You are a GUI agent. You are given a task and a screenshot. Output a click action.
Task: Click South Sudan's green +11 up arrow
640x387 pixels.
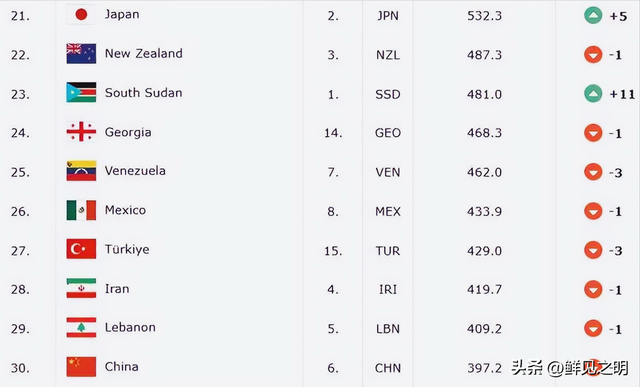[x=593, y=94]
